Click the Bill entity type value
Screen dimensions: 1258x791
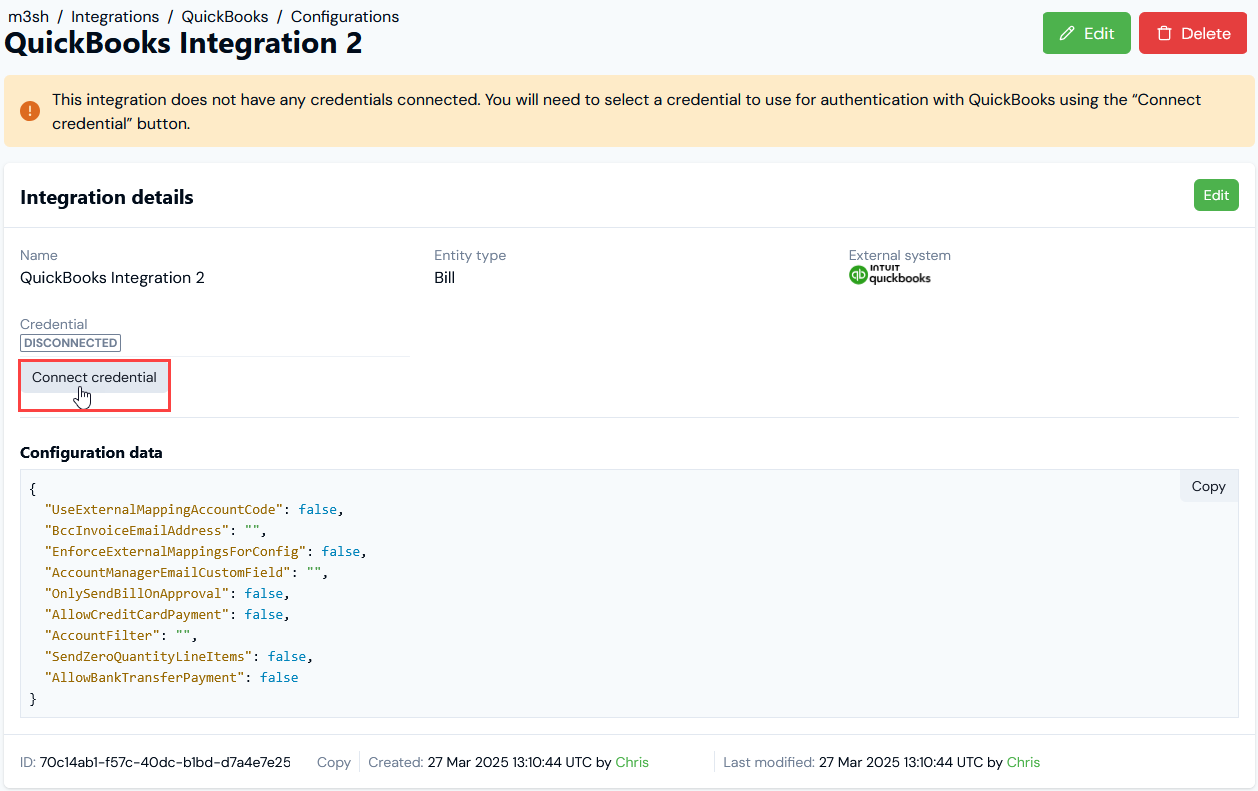click(x=445, y=278)
